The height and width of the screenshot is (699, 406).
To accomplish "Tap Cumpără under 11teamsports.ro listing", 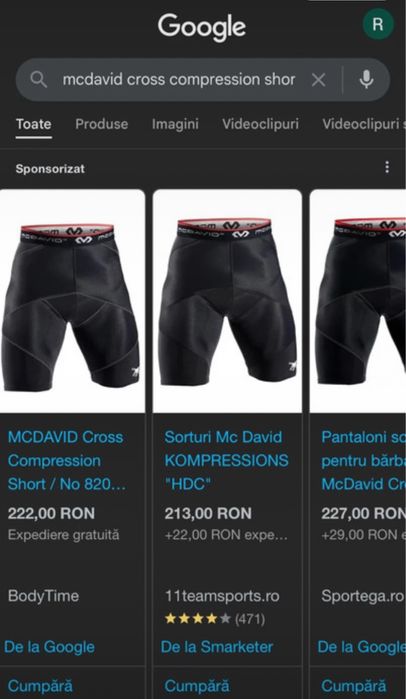I will pos(197,686).
